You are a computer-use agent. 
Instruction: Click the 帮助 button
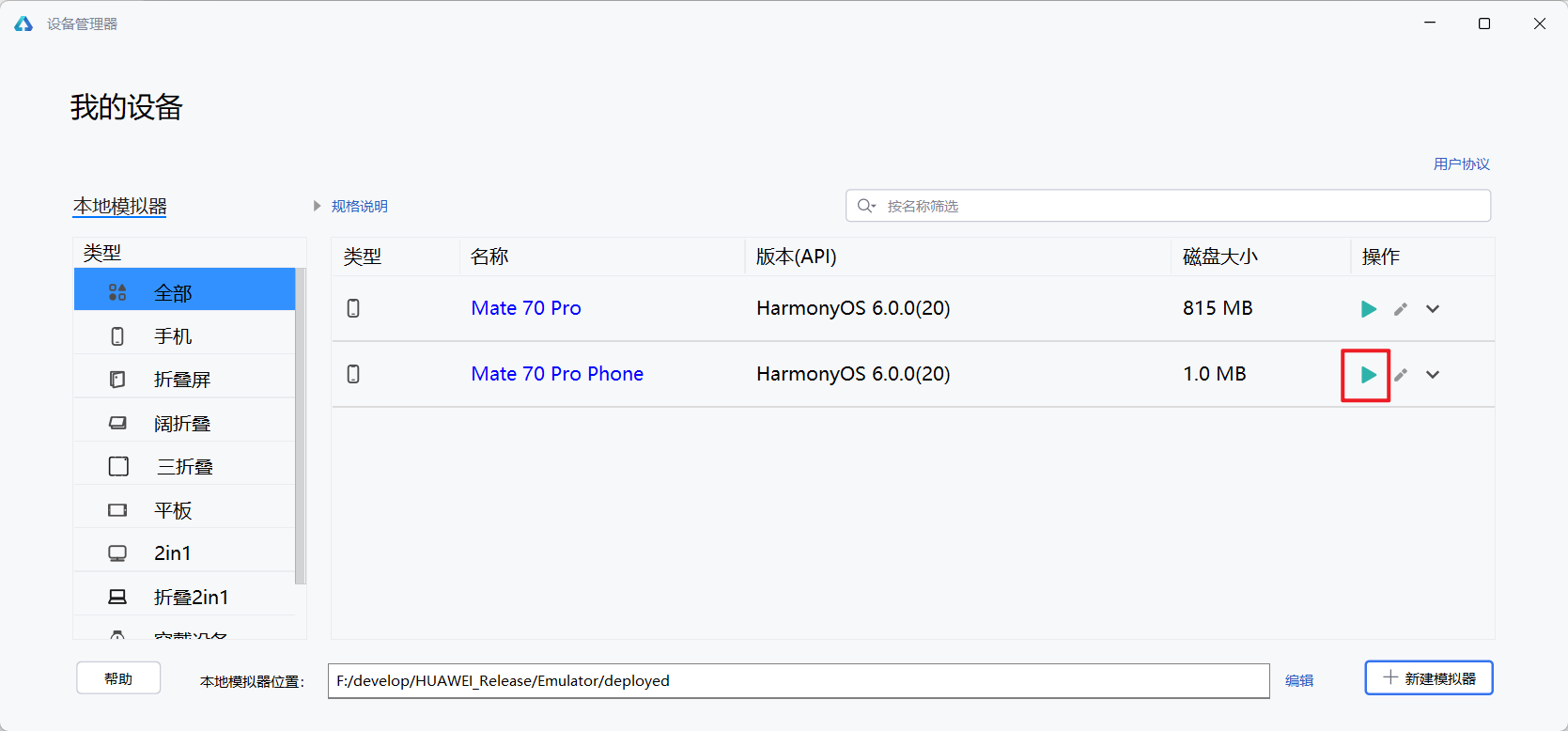pyautogui.click(x=118, y=678)
